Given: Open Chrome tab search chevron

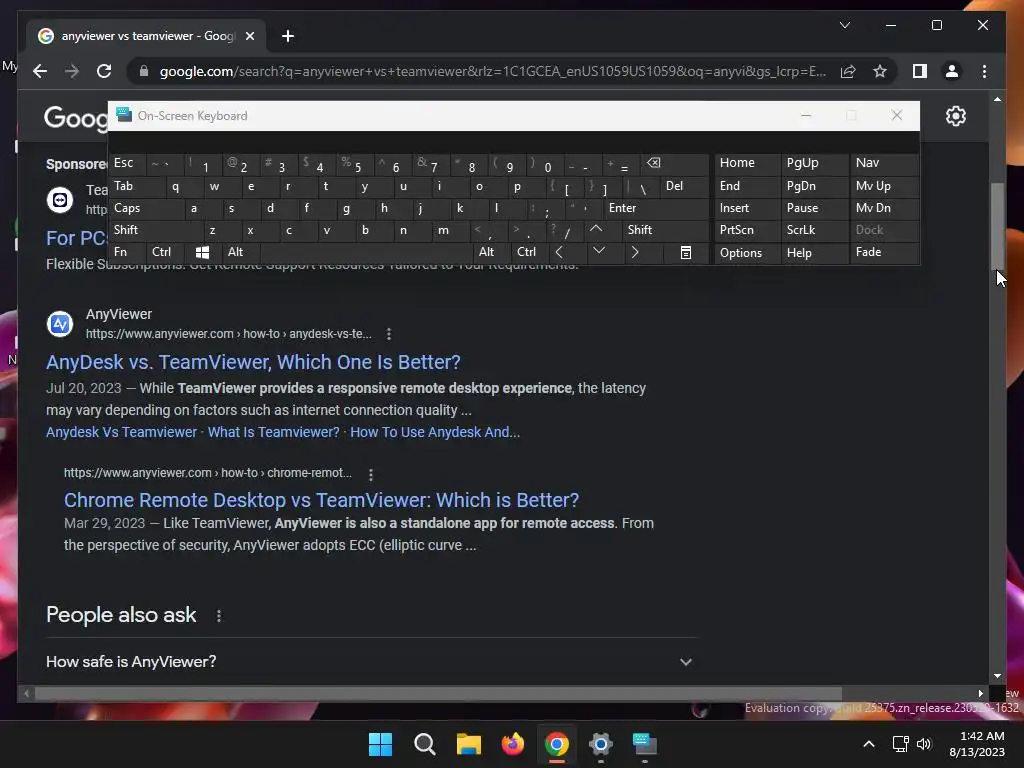Looking at the screenshot, I should [x=844, y=25].
